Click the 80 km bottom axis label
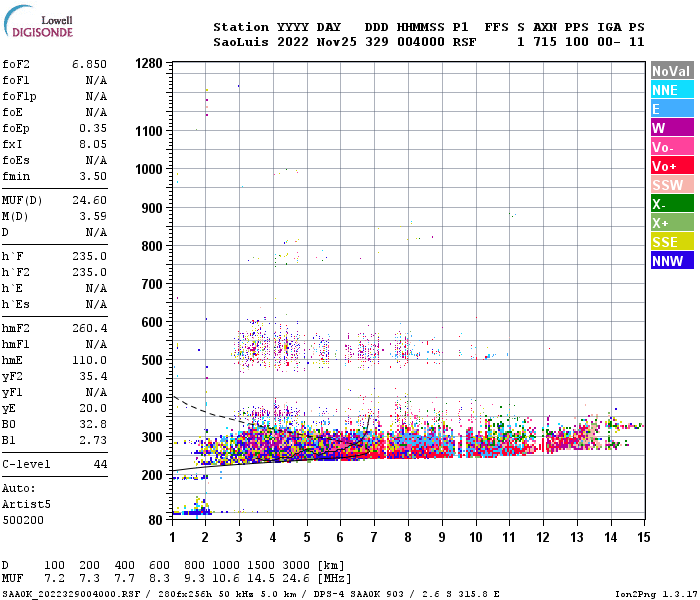This screenshot has height=600, width=700. (x=155, y=521)
